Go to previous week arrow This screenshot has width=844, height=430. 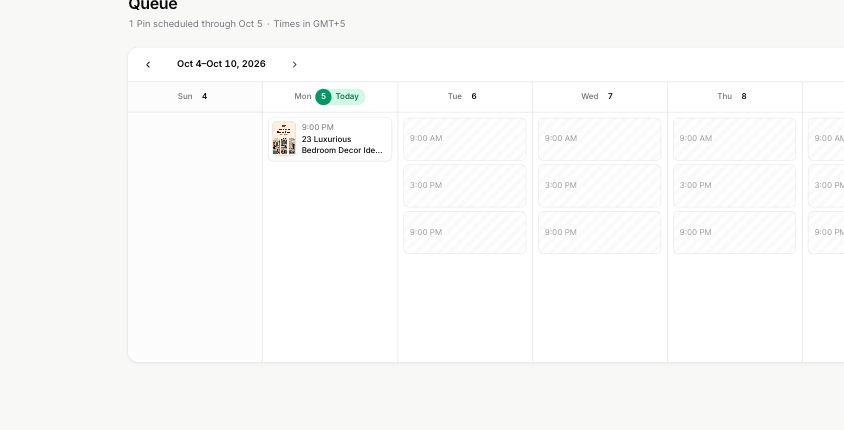point(148,65)
